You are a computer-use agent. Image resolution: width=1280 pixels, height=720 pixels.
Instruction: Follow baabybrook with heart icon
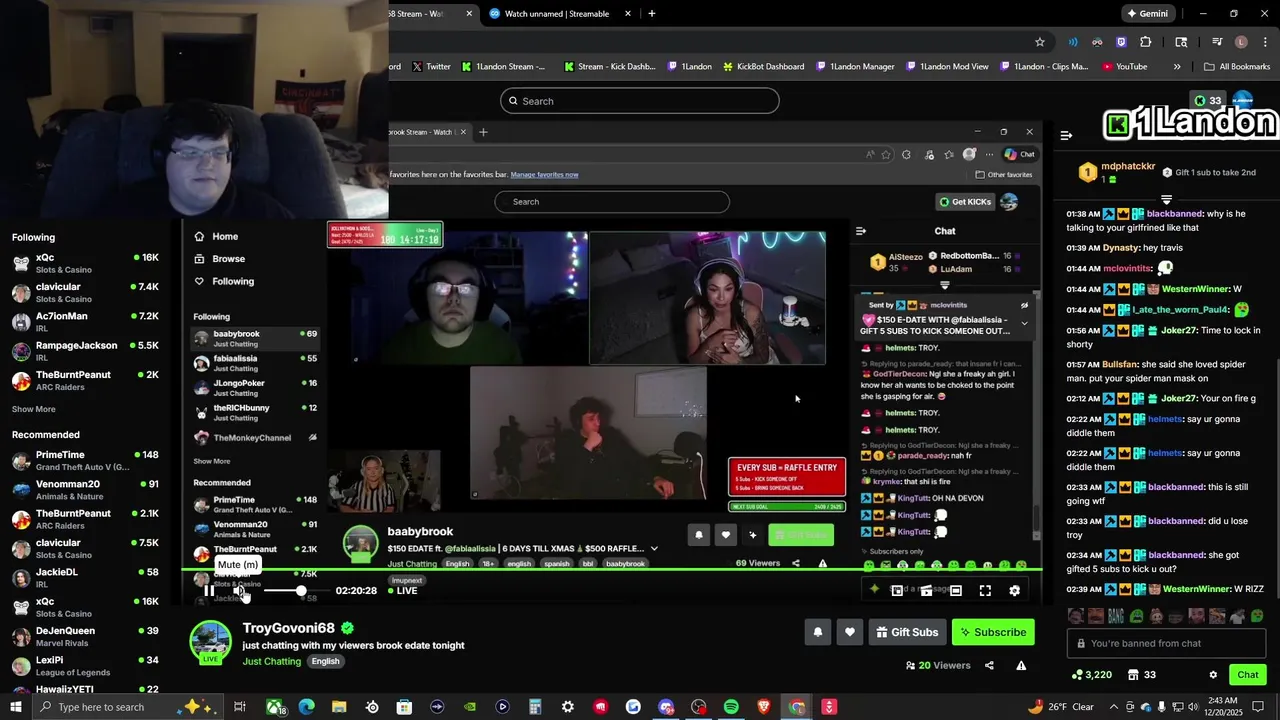(726, 535)
